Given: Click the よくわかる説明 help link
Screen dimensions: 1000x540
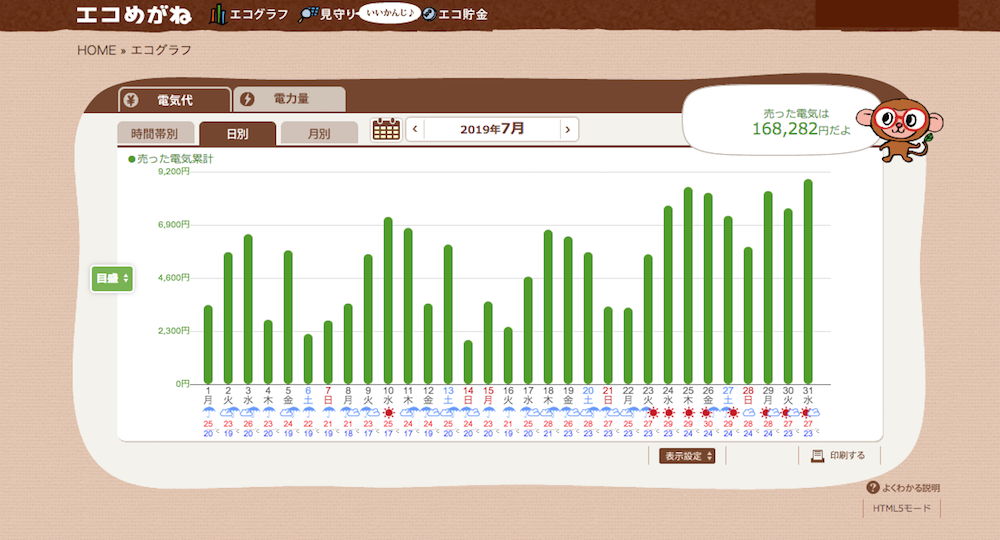Looking at the screenshot, I should tap(910, 488).
